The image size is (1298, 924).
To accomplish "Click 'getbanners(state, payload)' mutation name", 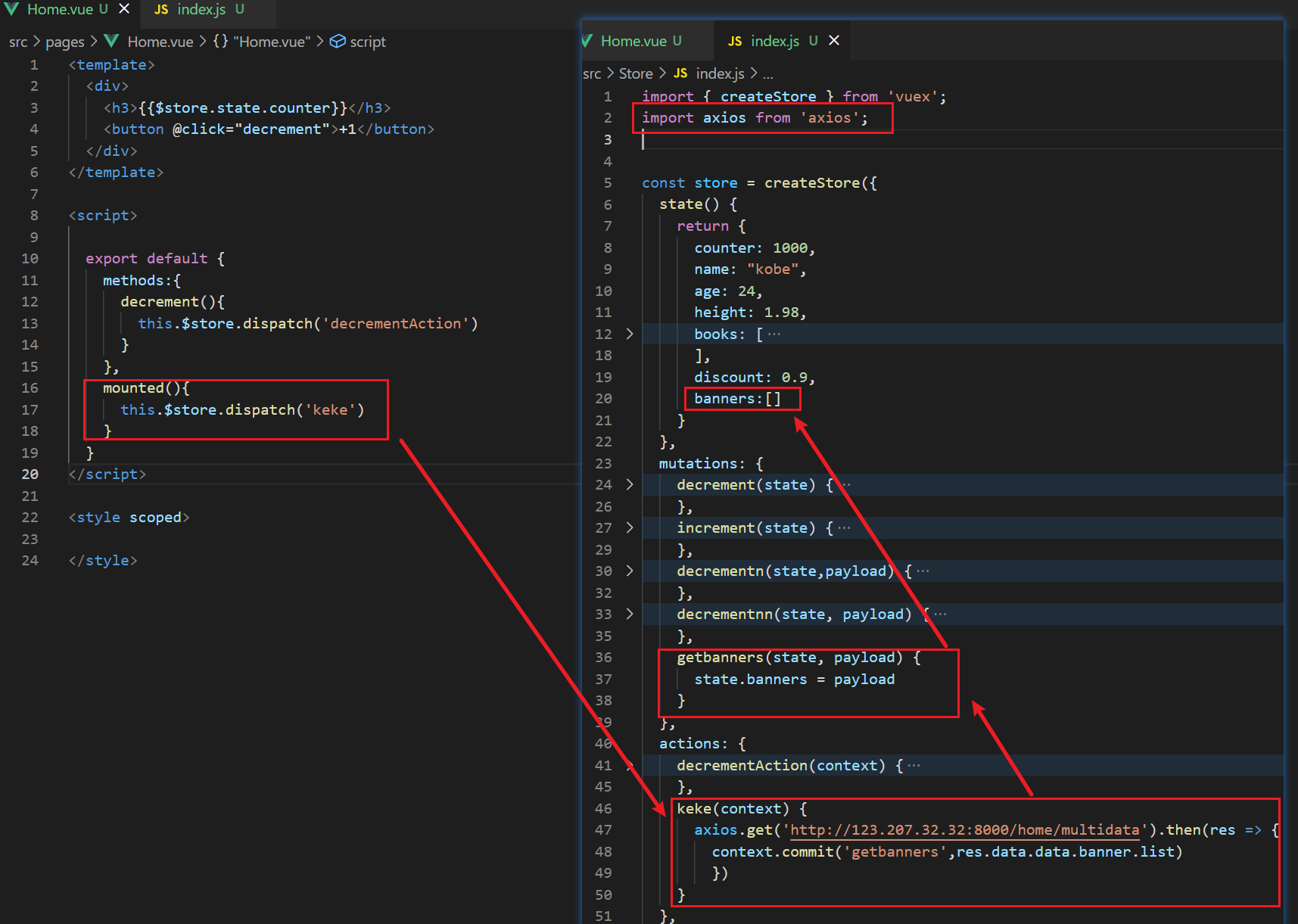I will (789, 658).
